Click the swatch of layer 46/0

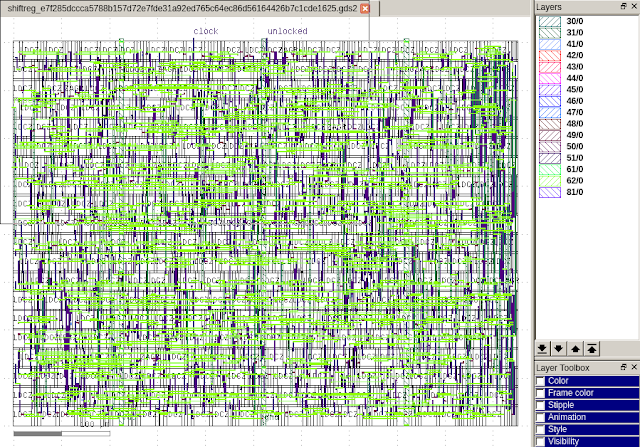click(x=550, y=101)
